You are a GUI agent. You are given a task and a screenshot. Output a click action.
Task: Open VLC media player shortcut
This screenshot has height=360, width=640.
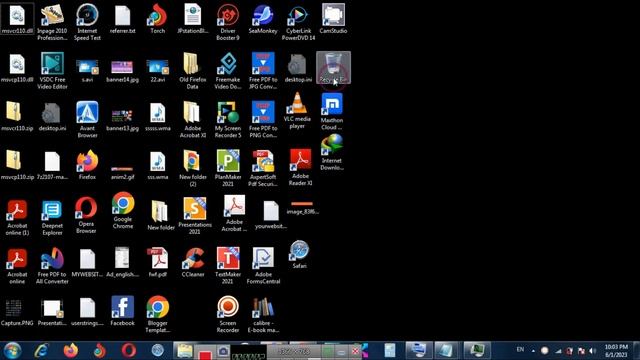297,111
